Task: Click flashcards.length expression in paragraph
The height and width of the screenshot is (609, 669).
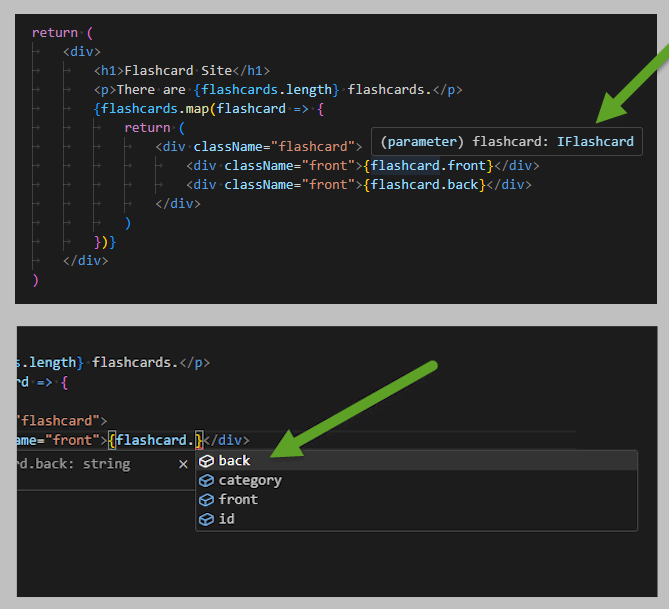Action: click(x=266, y=90)
